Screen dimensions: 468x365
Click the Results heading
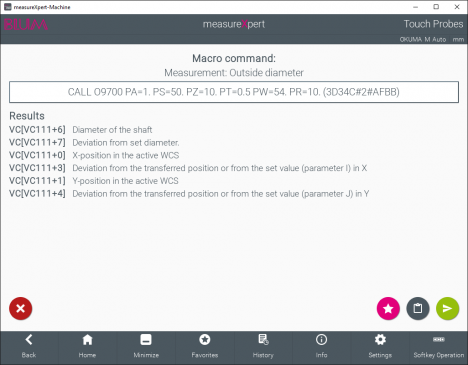point(27,116)
